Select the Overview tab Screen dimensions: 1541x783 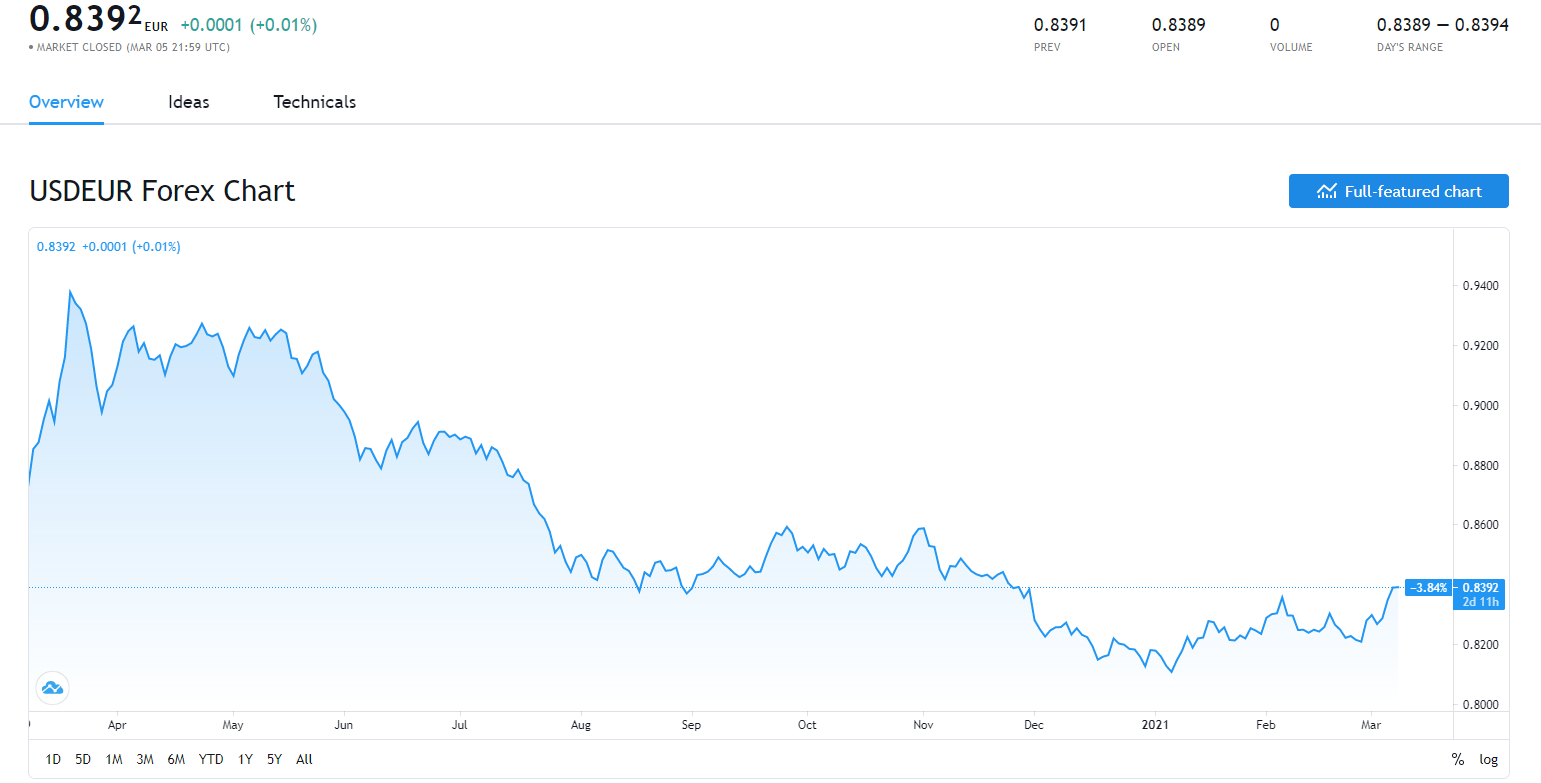tap(66, 102)
